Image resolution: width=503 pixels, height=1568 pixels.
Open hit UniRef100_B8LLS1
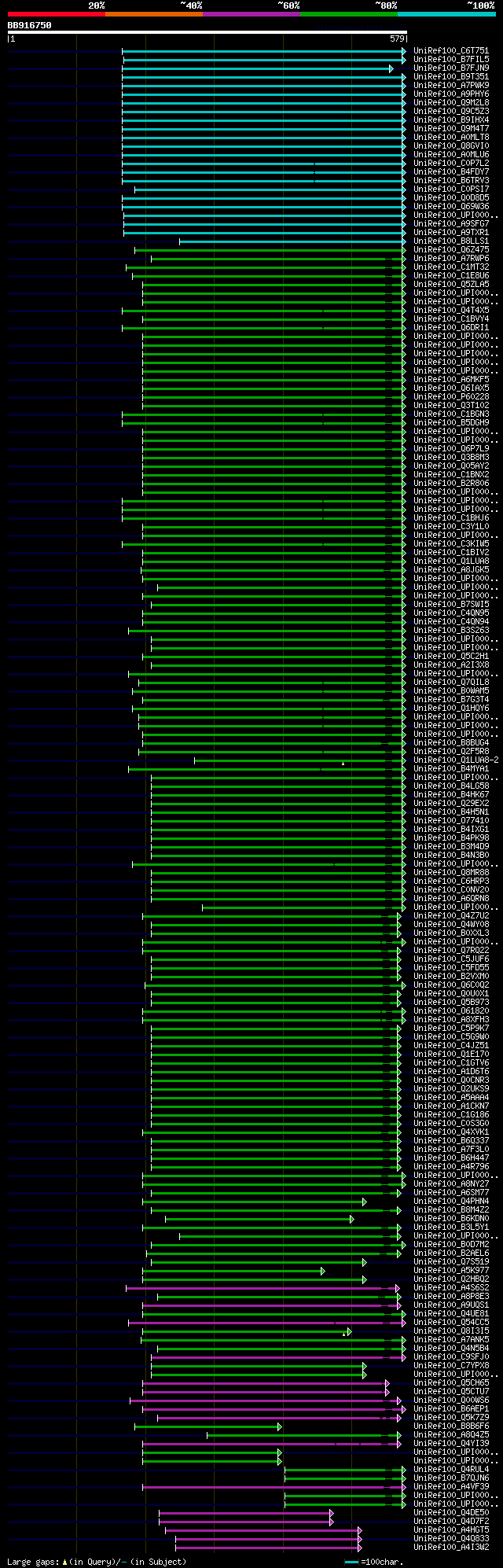451,241
